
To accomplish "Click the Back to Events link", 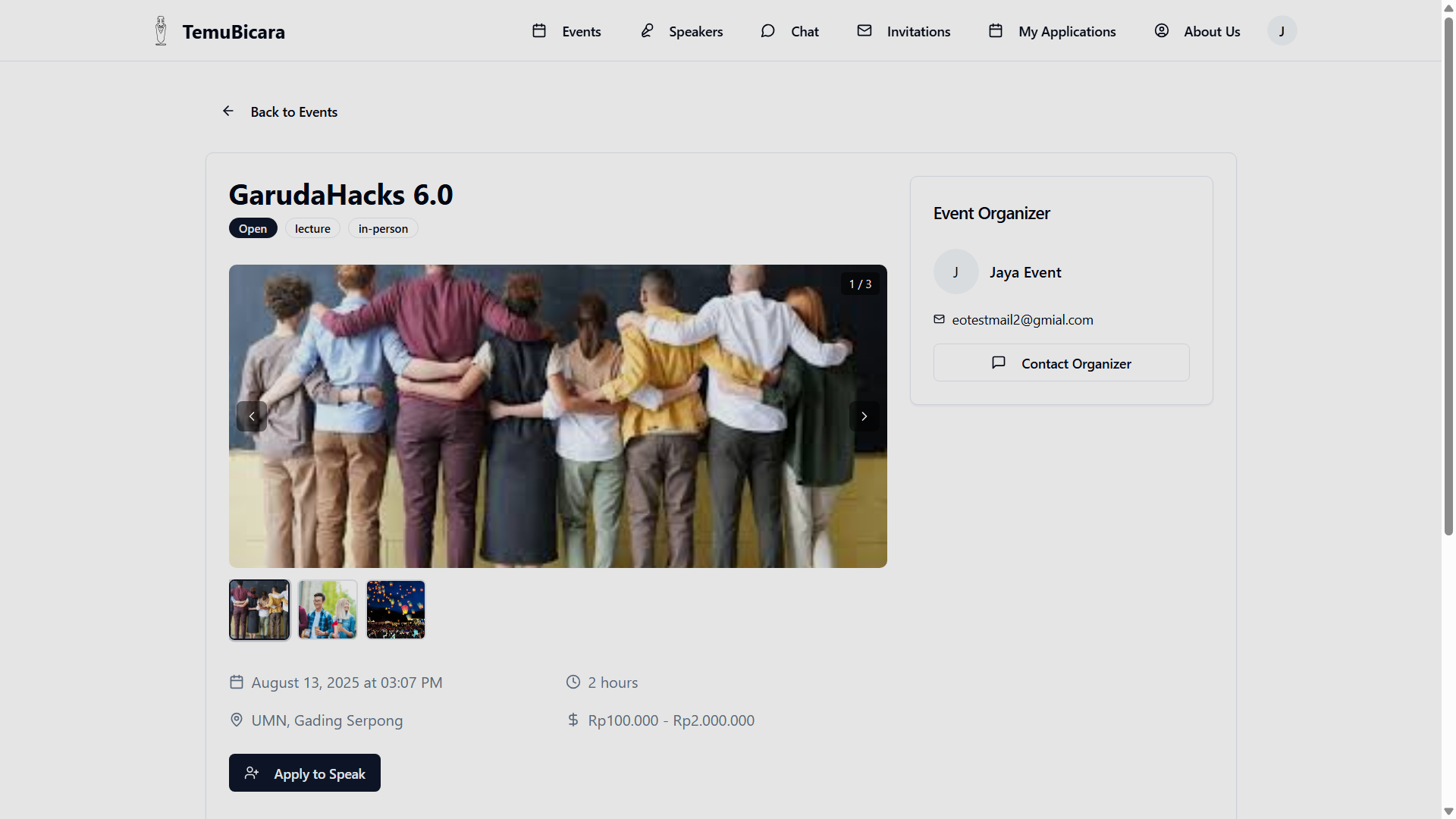I will click(x=294, y=112).
